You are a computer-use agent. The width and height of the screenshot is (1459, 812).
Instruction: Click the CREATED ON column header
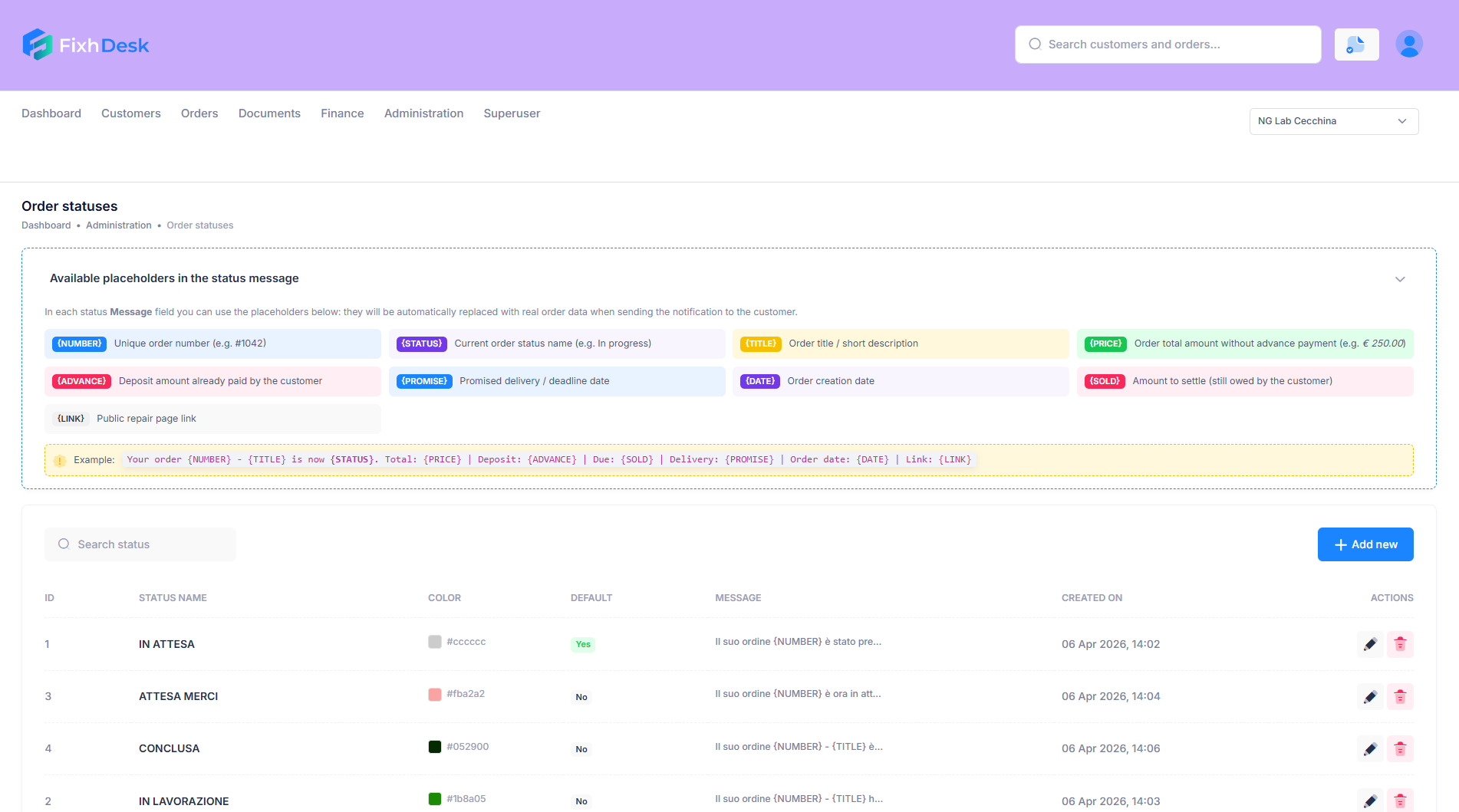pos(1092,598)
